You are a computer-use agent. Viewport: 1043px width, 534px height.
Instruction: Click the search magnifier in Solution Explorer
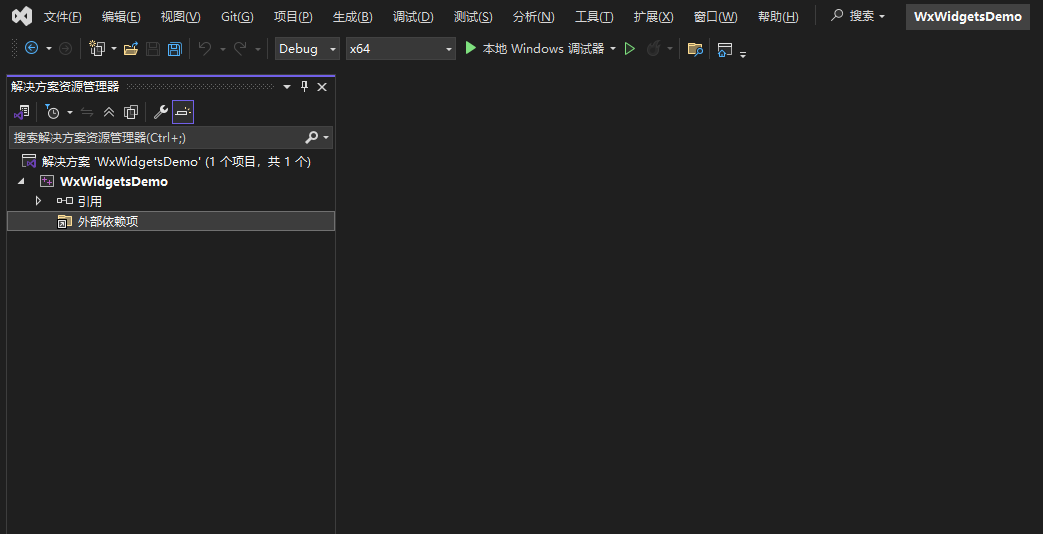click(x=311, y=138)
